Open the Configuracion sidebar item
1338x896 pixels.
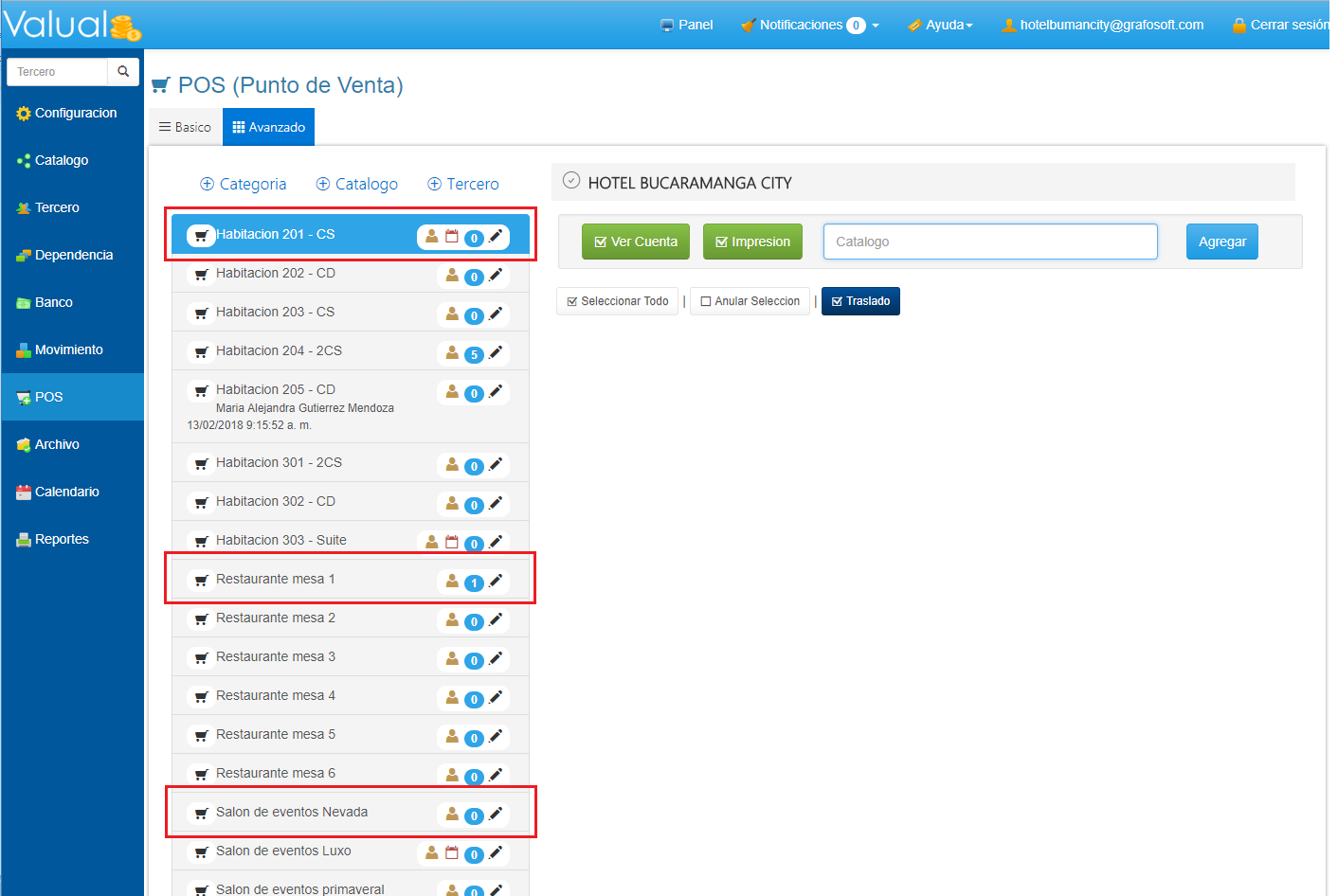point(72,113)
